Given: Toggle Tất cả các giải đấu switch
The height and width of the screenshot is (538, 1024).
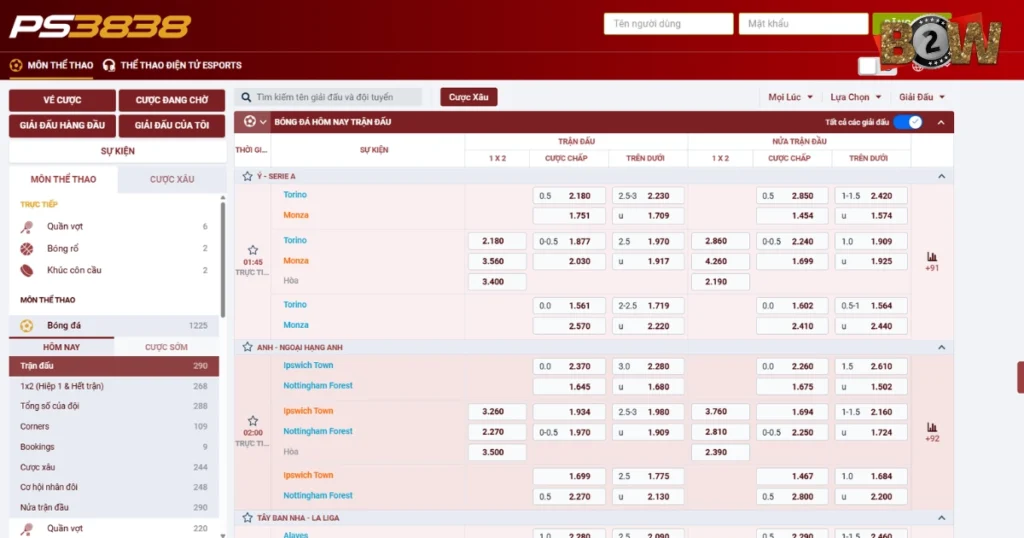Looking at the screenshot, I should tap(908, 122).
